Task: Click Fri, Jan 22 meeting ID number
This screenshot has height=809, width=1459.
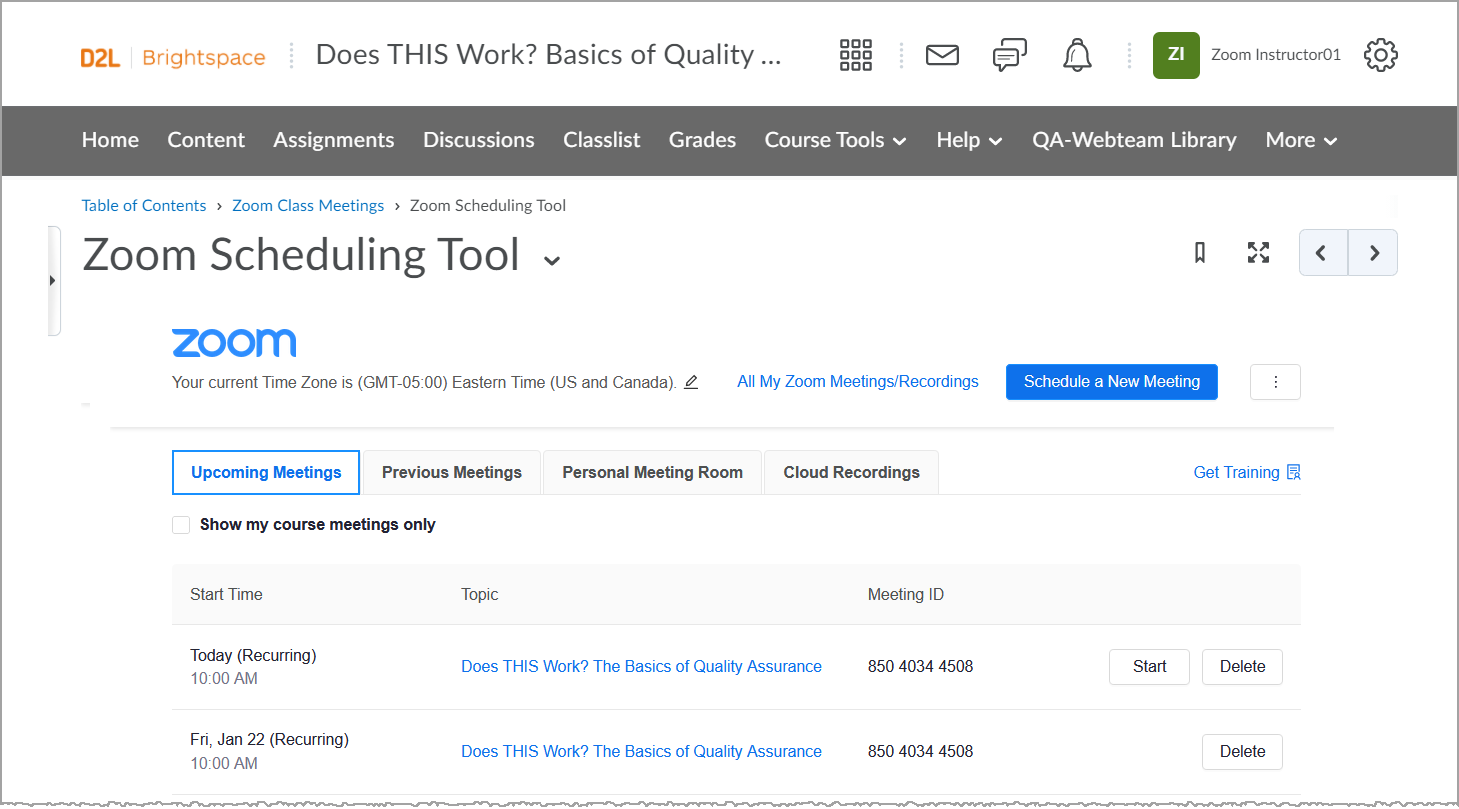Action: click(x=920, y=752)
